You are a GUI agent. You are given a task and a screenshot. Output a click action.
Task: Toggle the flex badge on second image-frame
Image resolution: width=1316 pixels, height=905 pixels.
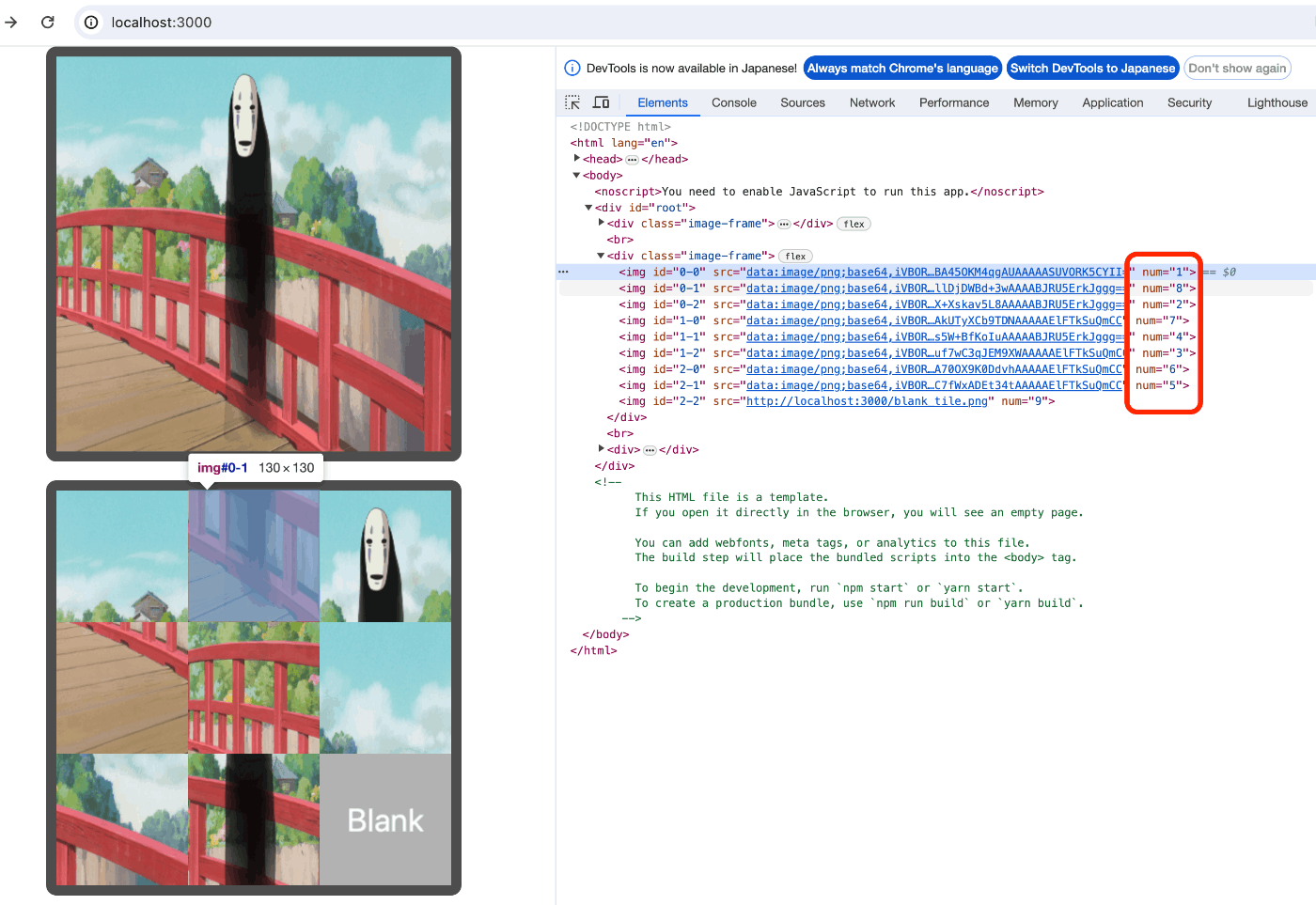pos(795,256)
